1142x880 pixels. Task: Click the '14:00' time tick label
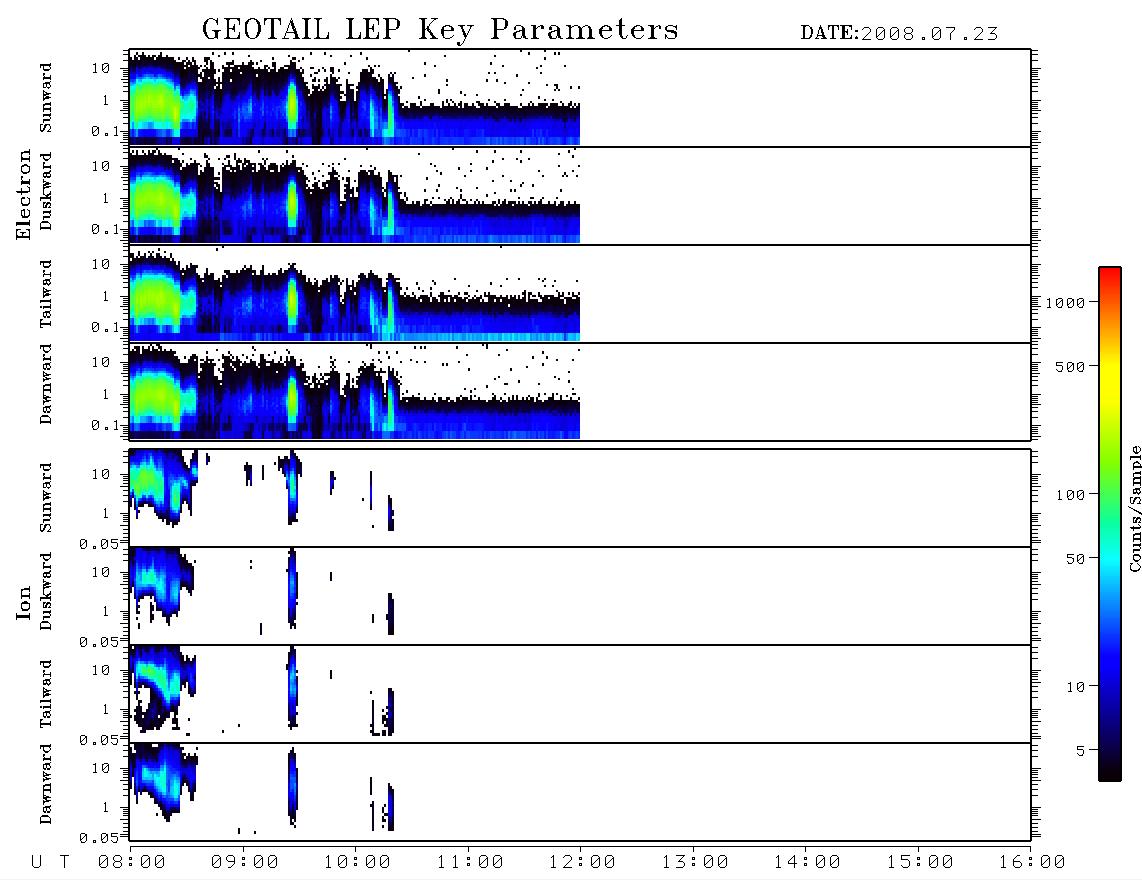pyautogui.click(x=807, y=862)
